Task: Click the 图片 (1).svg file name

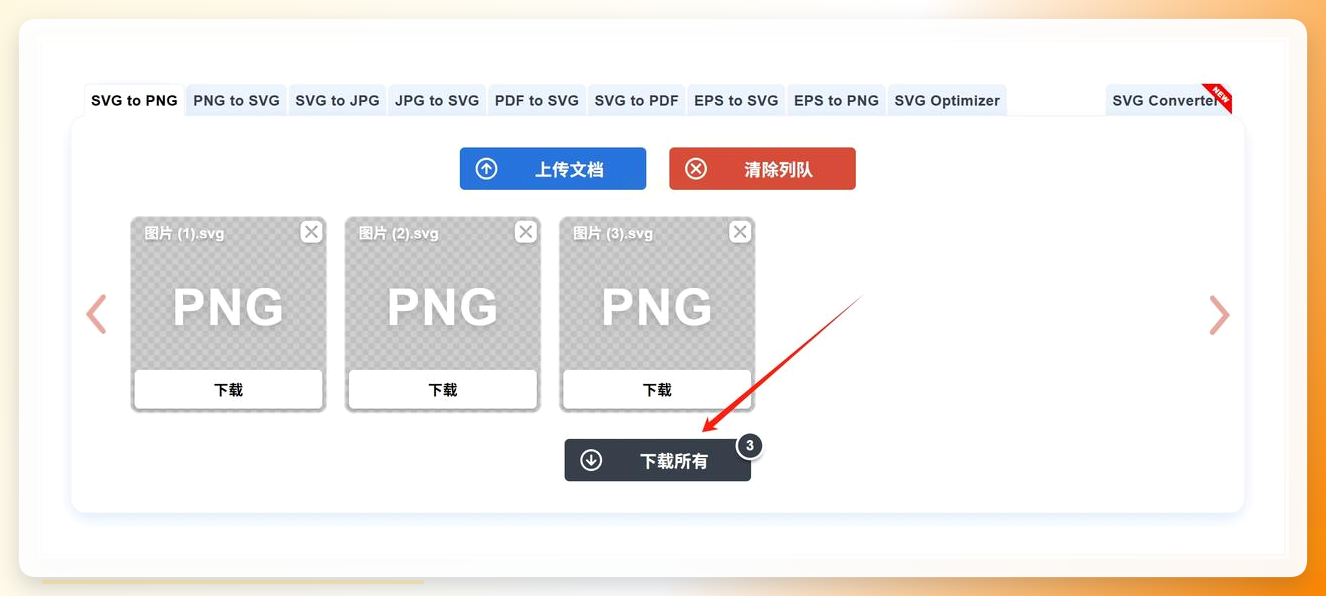Action: (x=184, y=233)
